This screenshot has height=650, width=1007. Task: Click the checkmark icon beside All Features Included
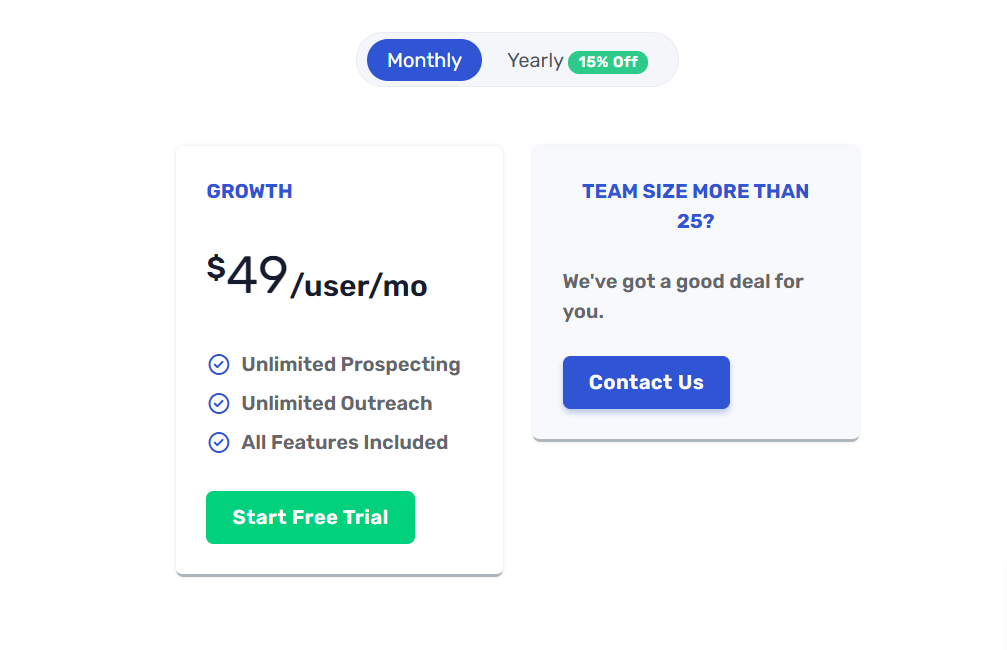point(218,442)
